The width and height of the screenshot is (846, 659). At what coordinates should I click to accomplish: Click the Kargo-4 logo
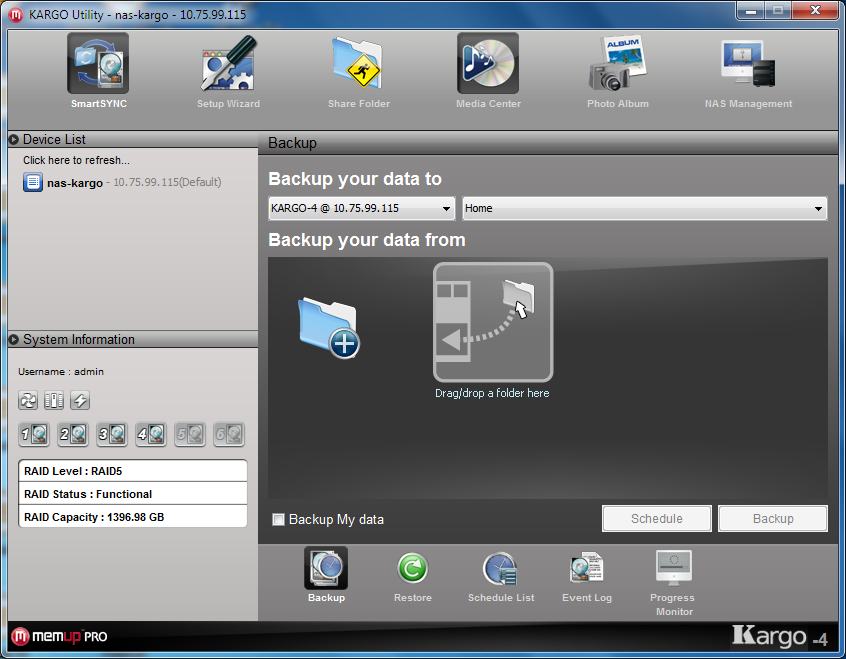(x=780, y=636)
